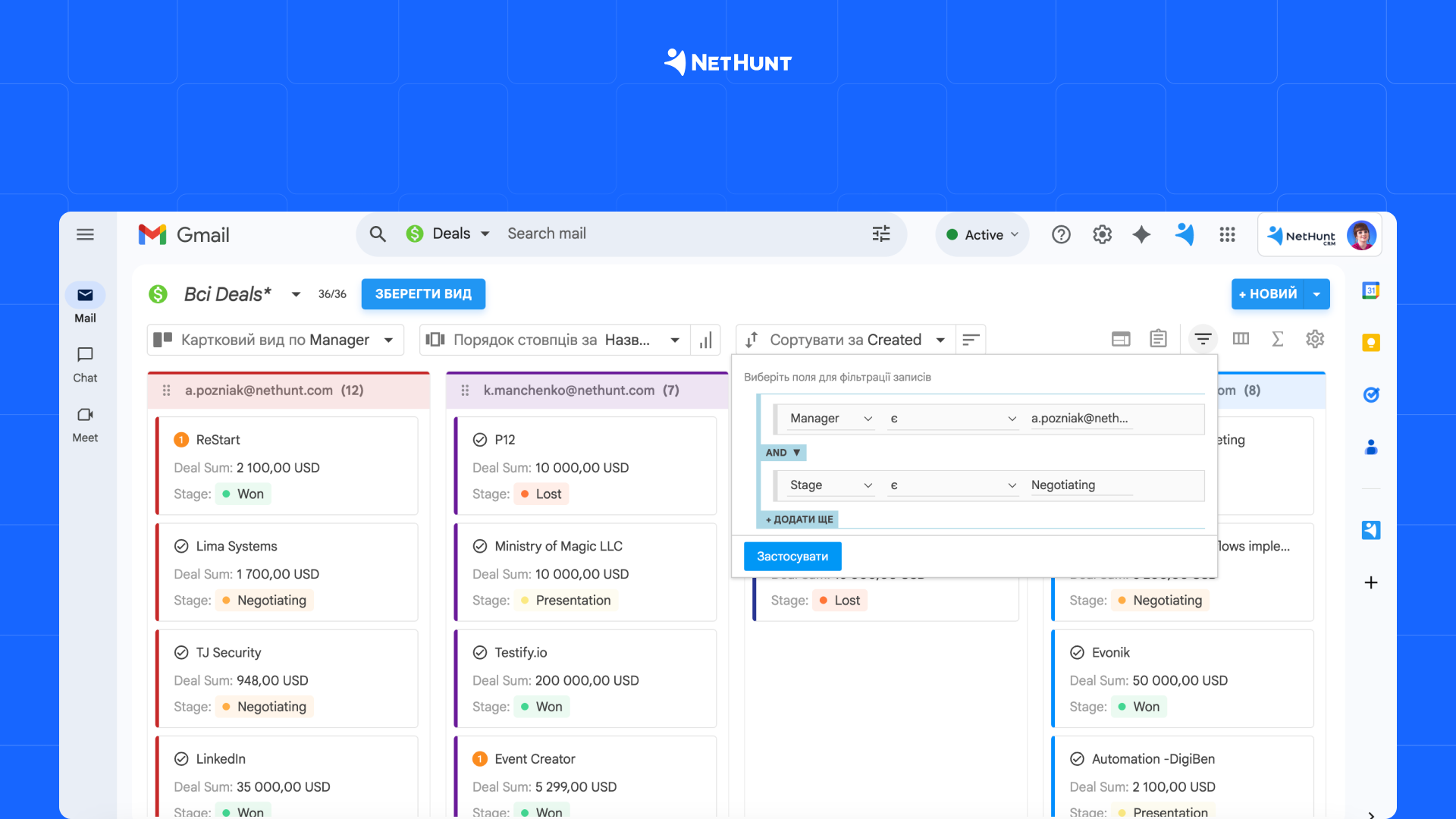Open the Chat section in sidebar

tap(85, 365)
